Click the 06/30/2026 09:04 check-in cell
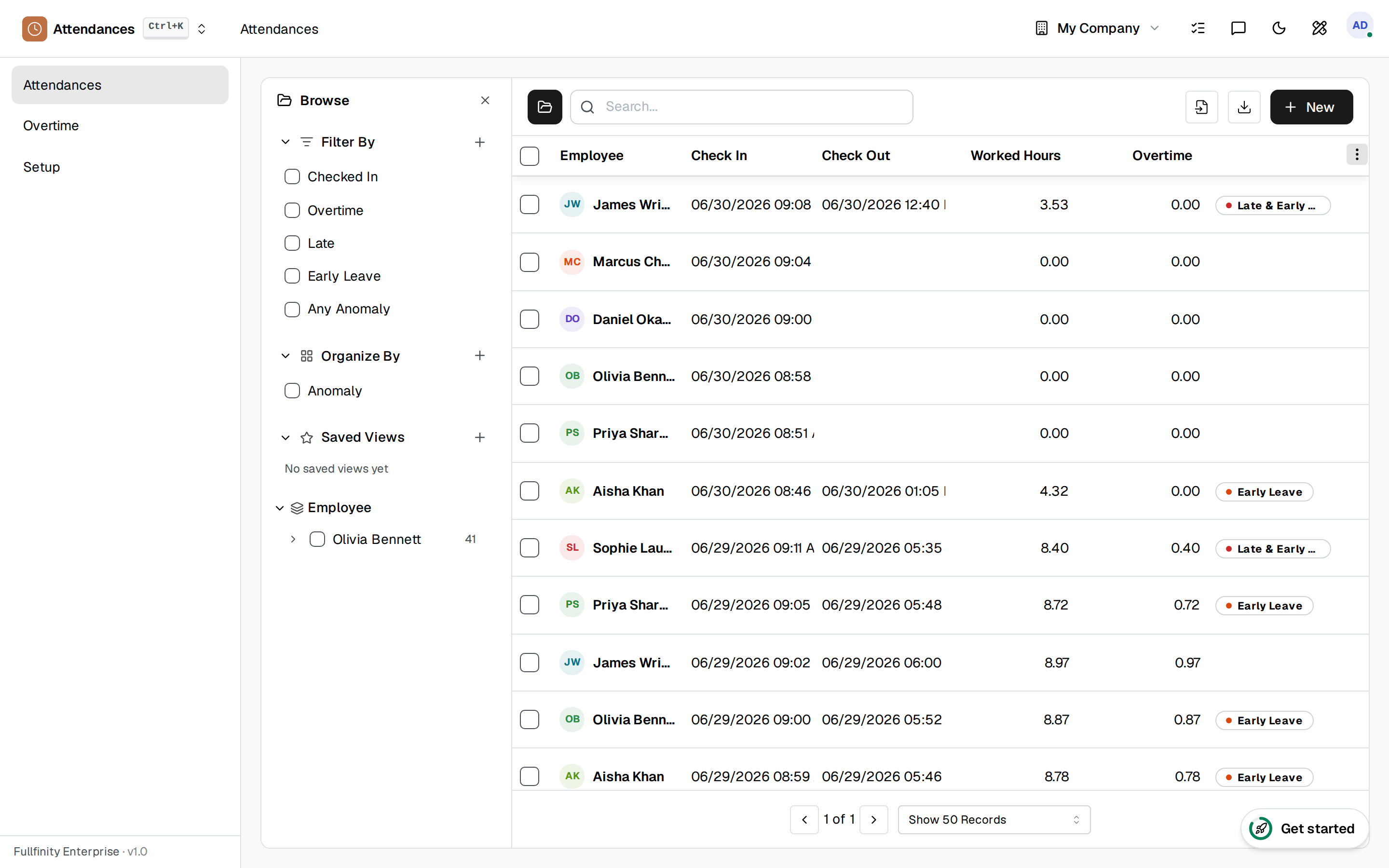The width and height of the screenshot is (1389, 868). tap(751, 262)
